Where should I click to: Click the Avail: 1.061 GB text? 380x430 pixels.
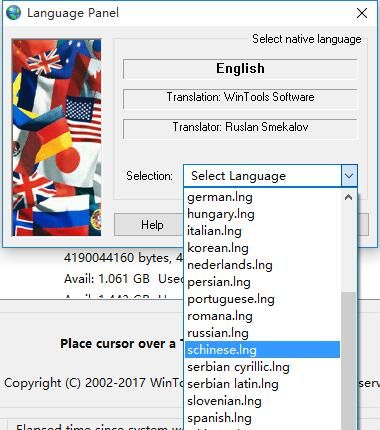[107, 279]
